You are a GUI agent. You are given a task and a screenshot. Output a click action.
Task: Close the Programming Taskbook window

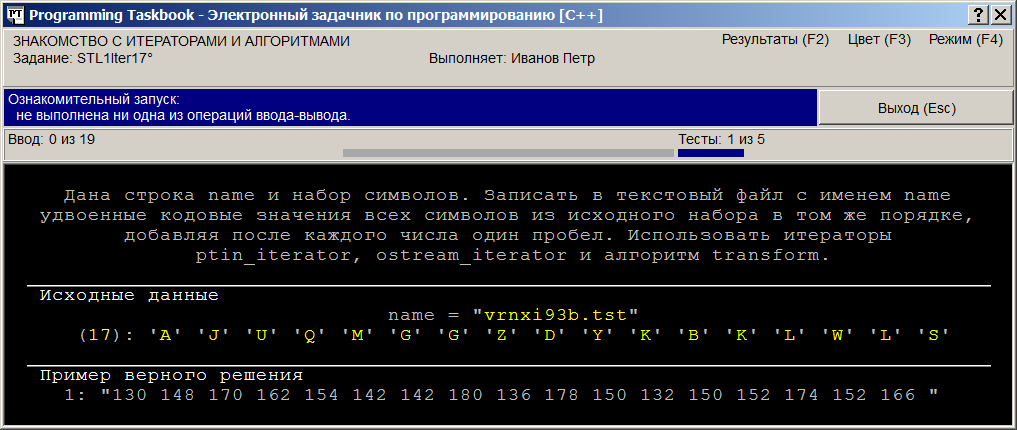click(999, 15)
